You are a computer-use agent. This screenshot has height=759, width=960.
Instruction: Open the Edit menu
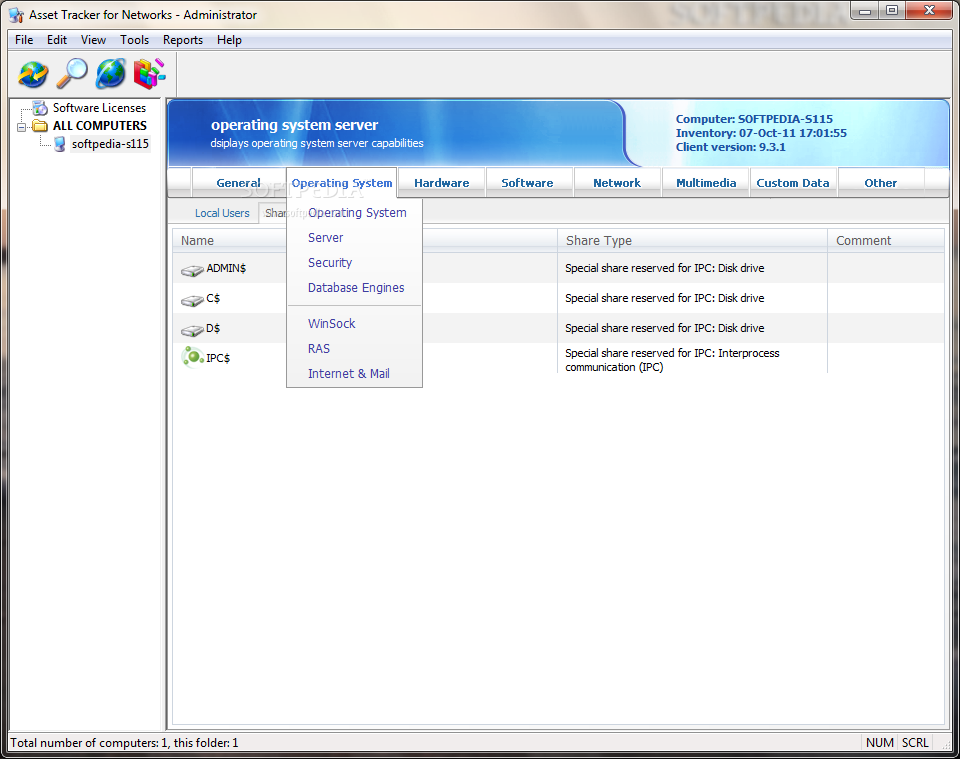point(57,40)
